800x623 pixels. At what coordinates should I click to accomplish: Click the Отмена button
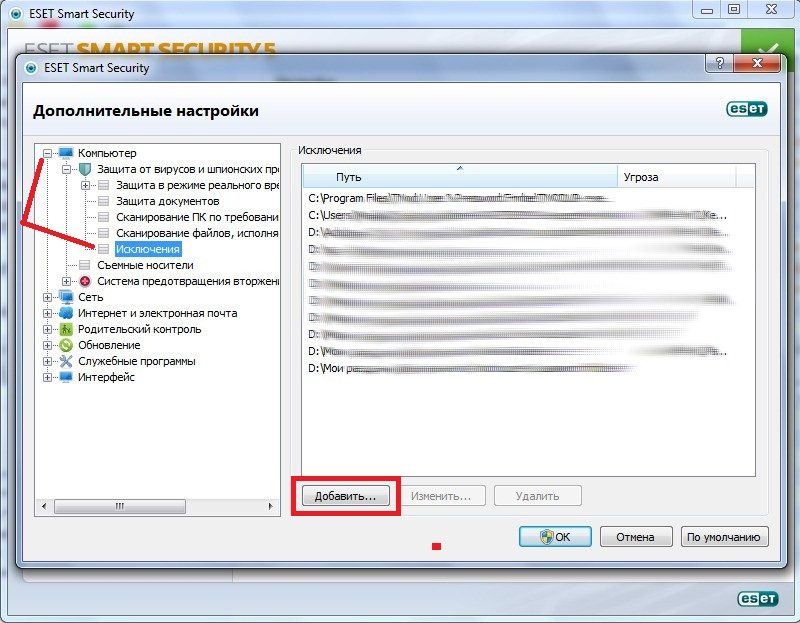coord(636,537)
